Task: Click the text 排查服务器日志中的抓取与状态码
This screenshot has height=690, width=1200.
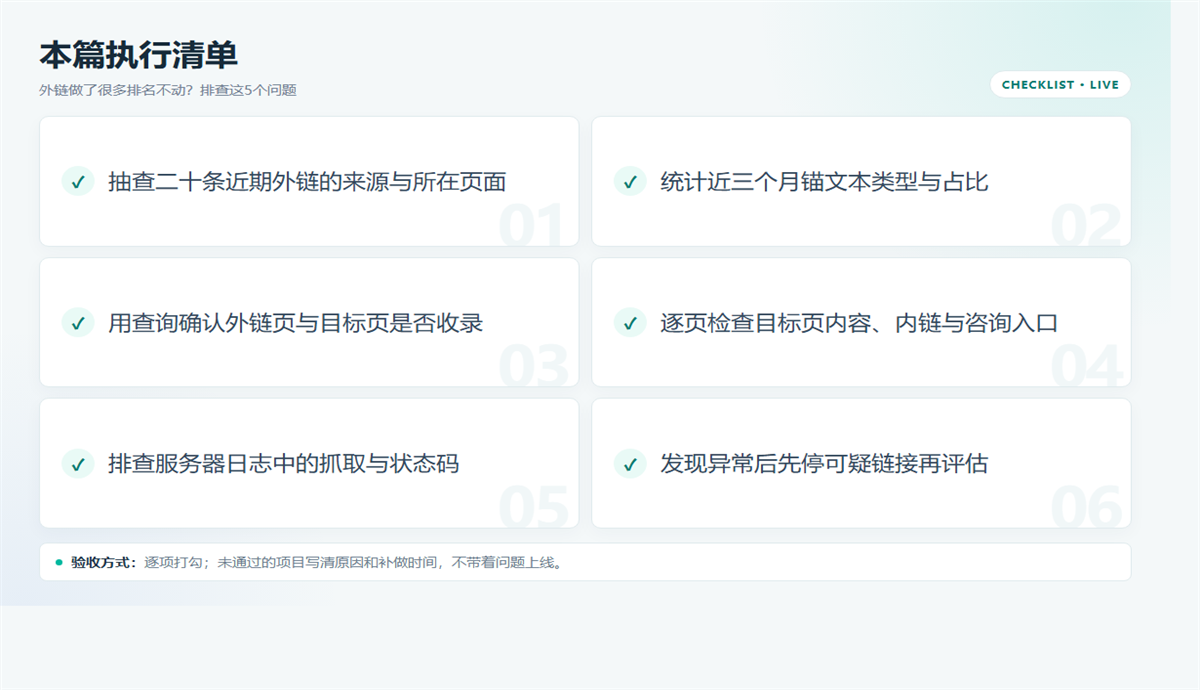Action: tap(284, 464)
